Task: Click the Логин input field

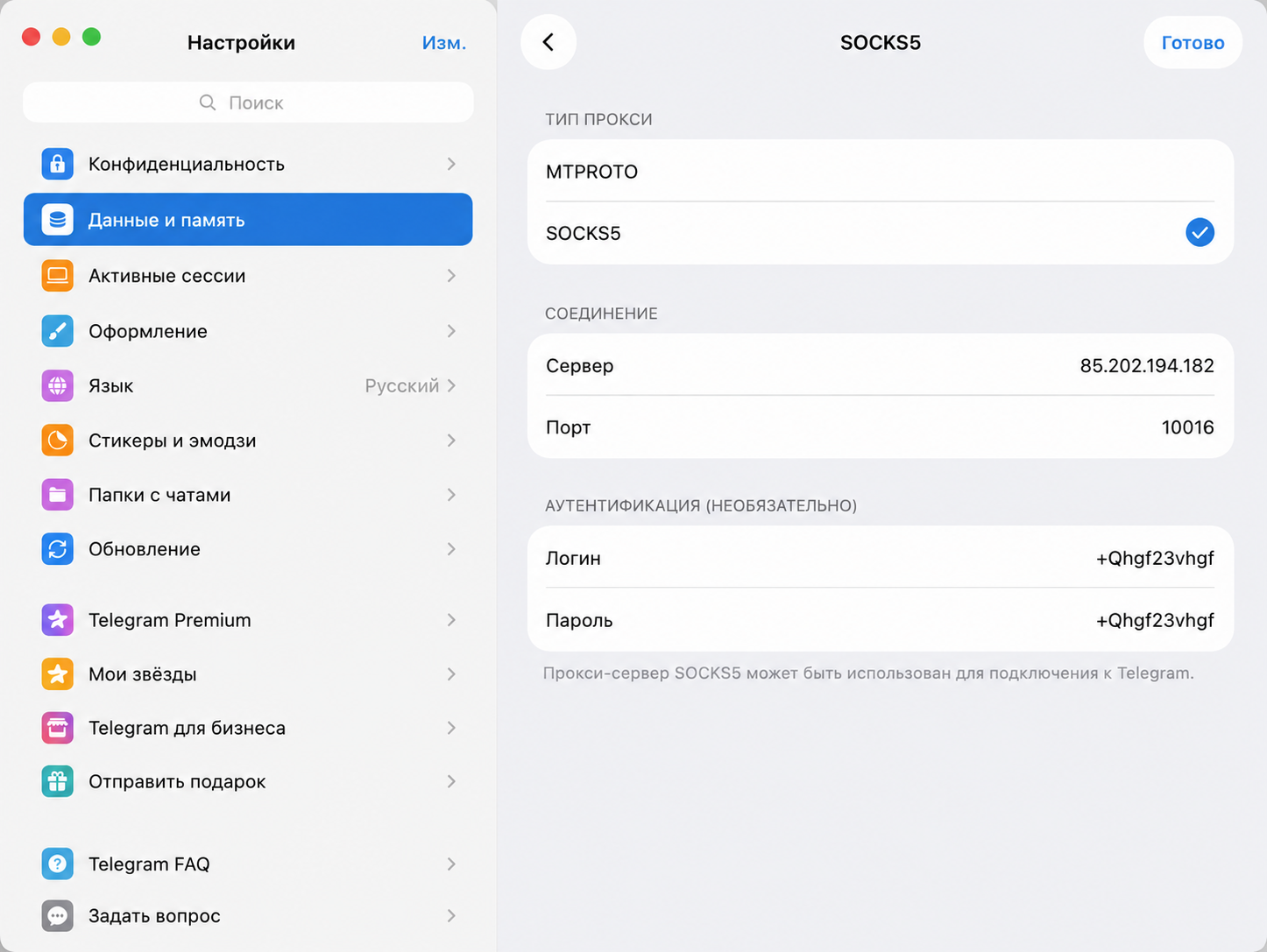Action: tap(881, 558)
